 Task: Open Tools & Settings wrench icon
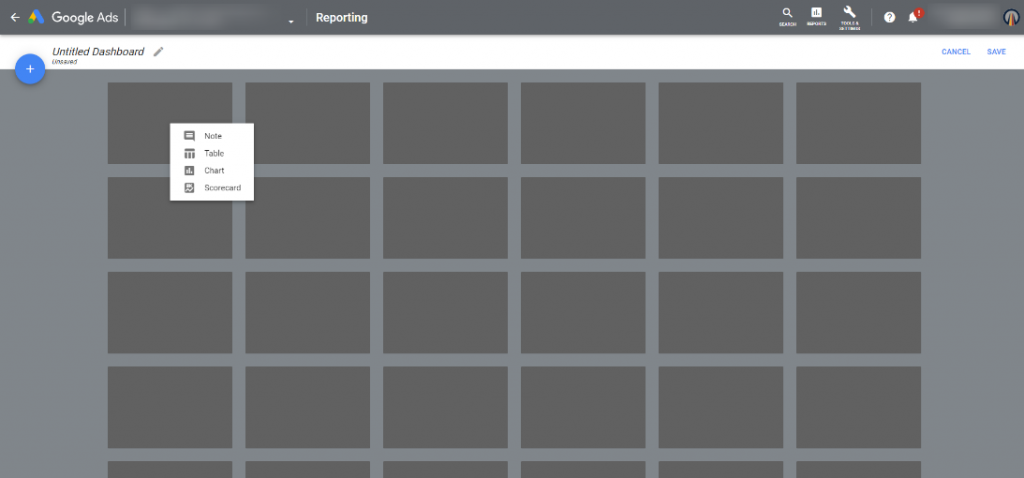click(850, 16)
